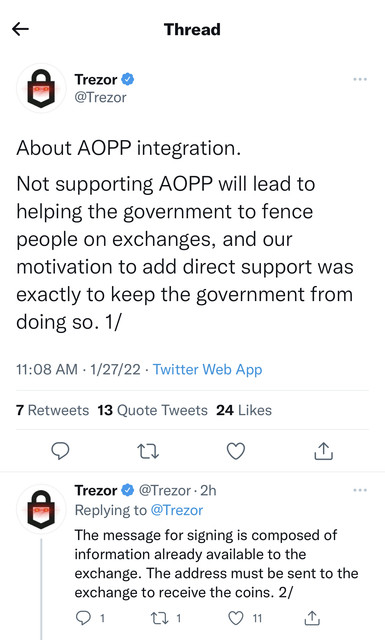
Task: Share the reply tweet
Action: click(312, 618)
